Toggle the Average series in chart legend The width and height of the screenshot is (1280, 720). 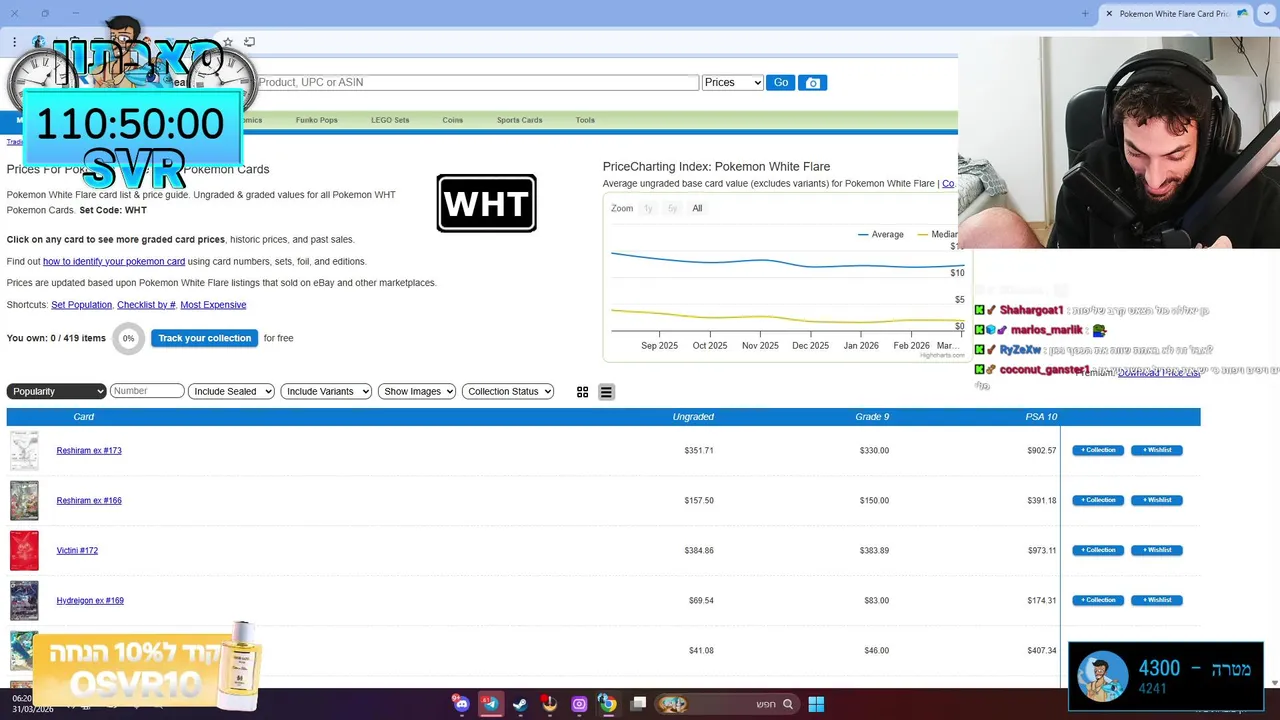(881, 234)
